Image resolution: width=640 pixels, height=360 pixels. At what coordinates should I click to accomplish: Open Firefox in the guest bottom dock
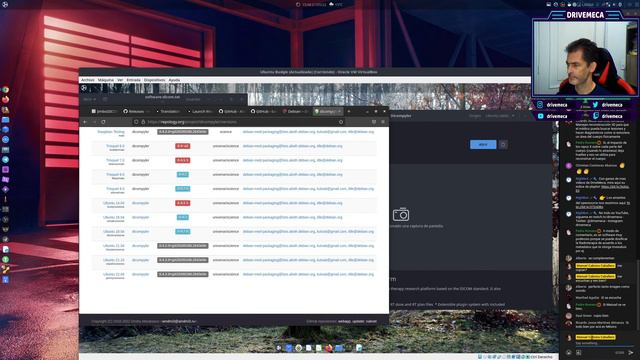click(x=329, y=348)
